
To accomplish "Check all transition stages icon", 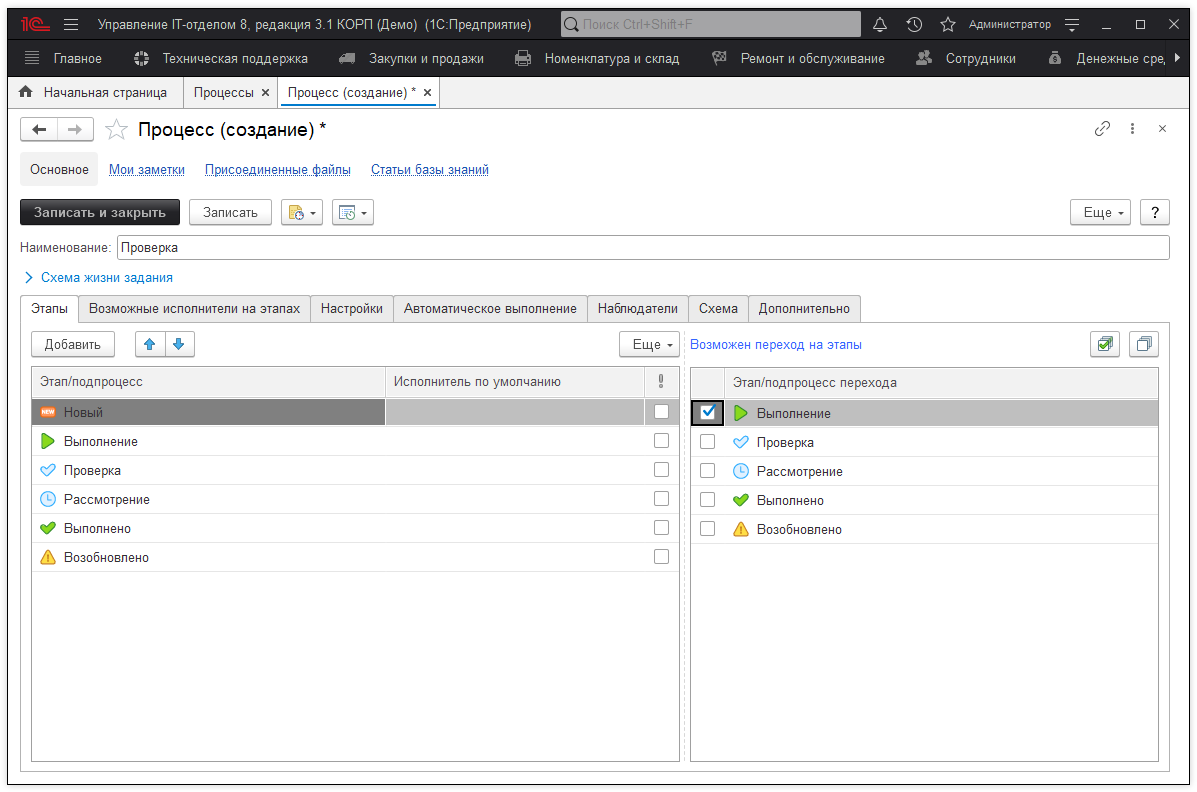I will click(x=1105, y=344).
